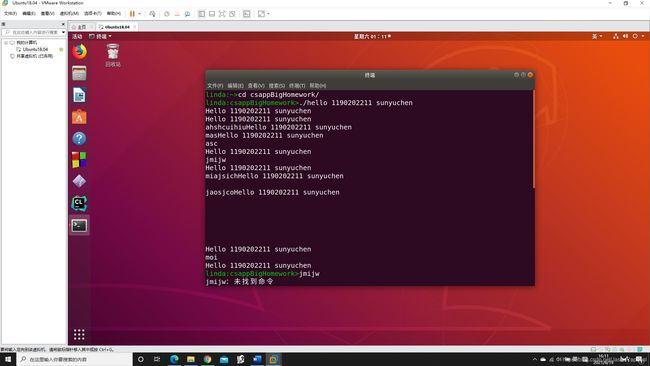This screenshot has width=650, height=366.
Task: Click the library search input field
Action: pyautogui.click(x=32, y=32)
